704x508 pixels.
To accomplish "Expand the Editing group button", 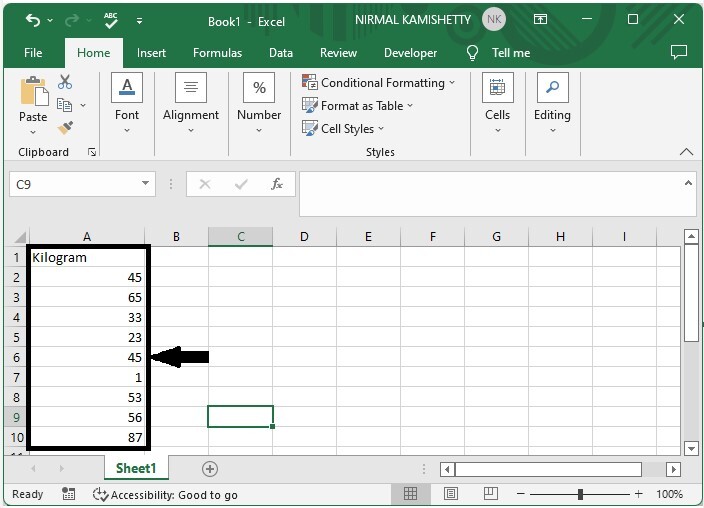I will click(x=552, y=104).
